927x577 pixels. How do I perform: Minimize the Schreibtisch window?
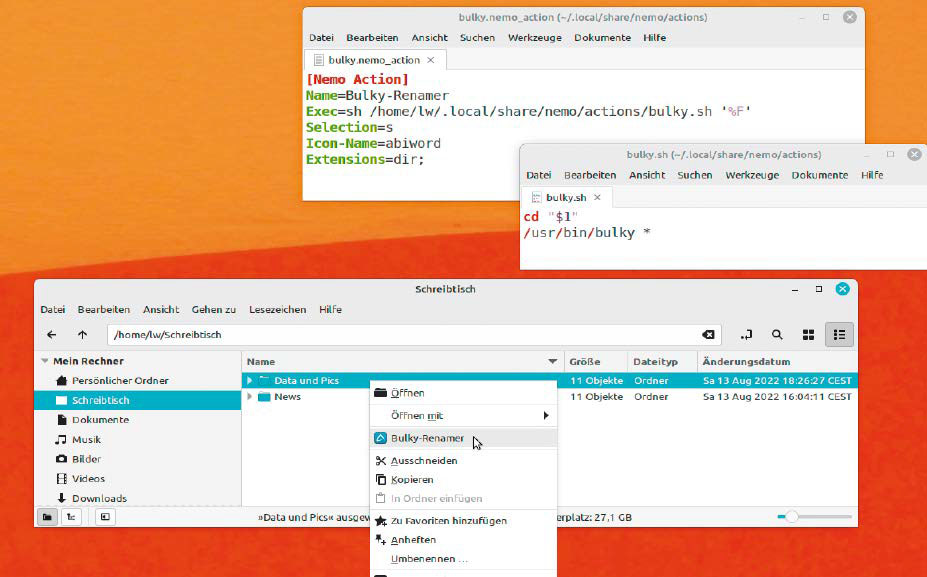(x=795, y=290)
